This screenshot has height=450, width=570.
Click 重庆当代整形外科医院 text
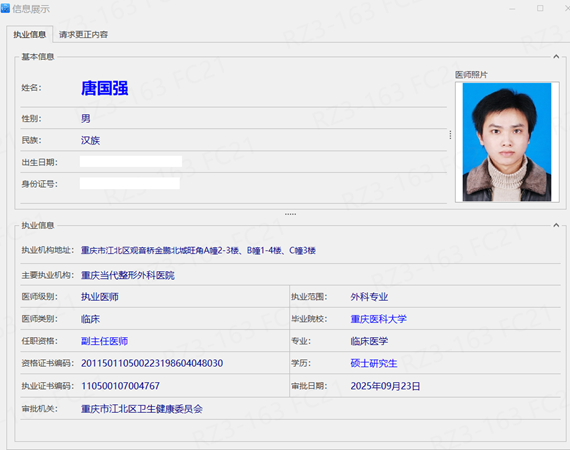[x=128, y=275]
